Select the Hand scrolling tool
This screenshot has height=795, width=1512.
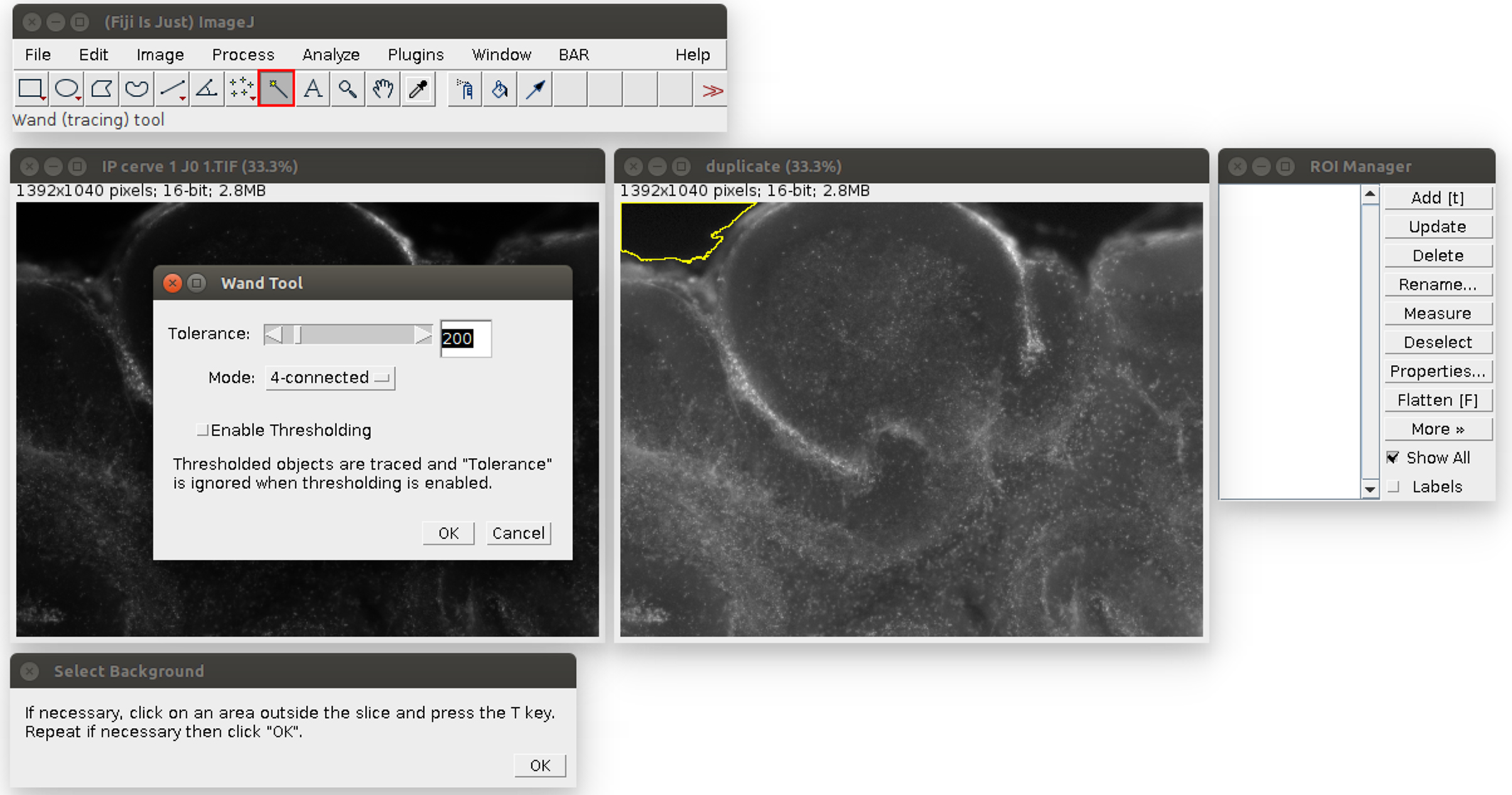383,90
